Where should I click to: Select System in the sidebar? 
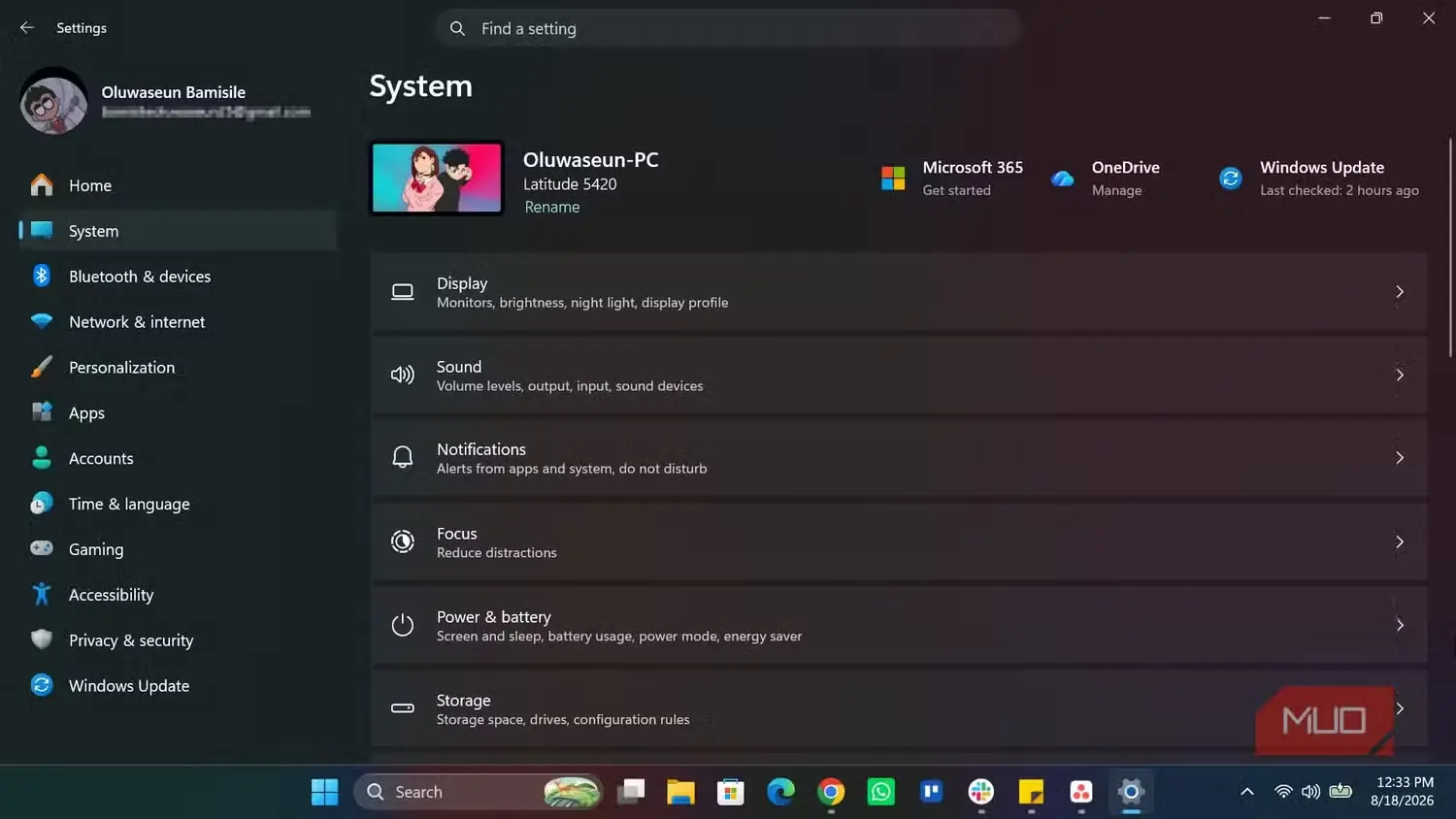pos(178,231)
